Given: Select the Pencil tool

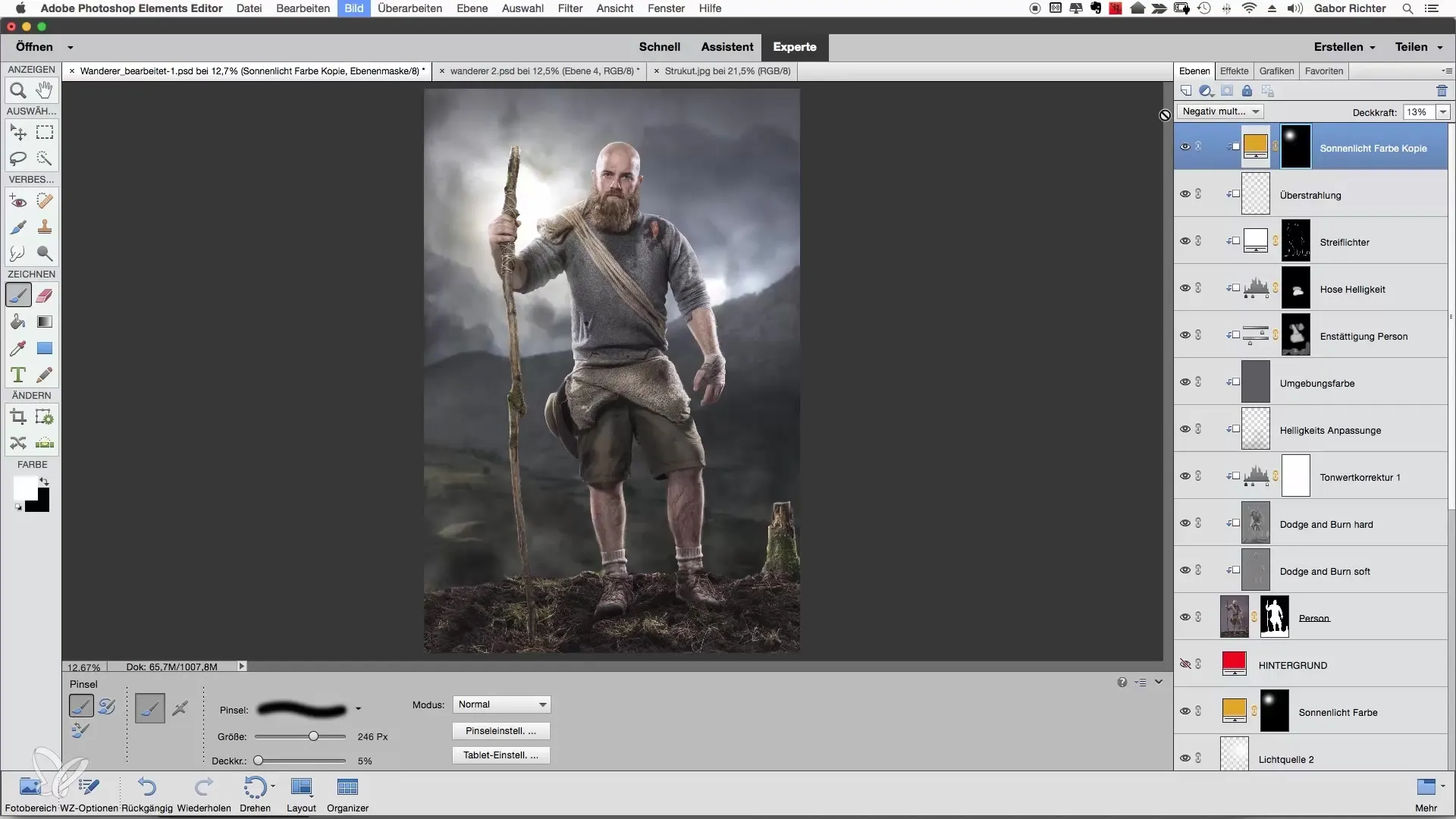Looking at the screenshot, I should [45, 375].
